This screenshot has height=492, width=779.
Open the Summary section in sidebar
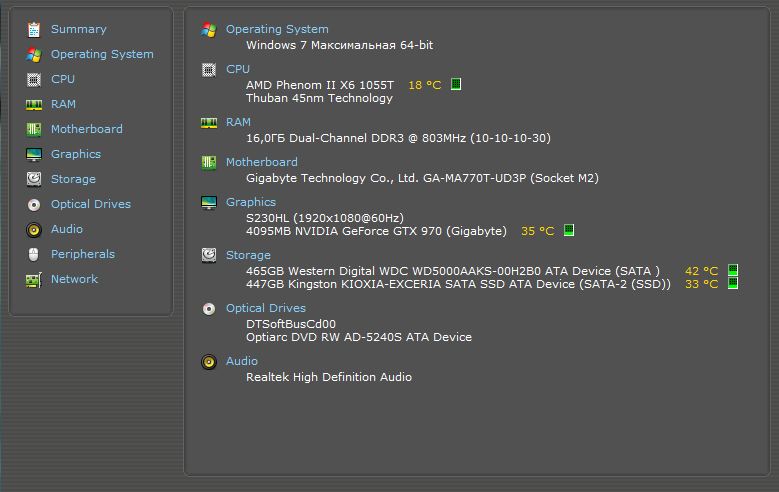(x=78, y=29)
